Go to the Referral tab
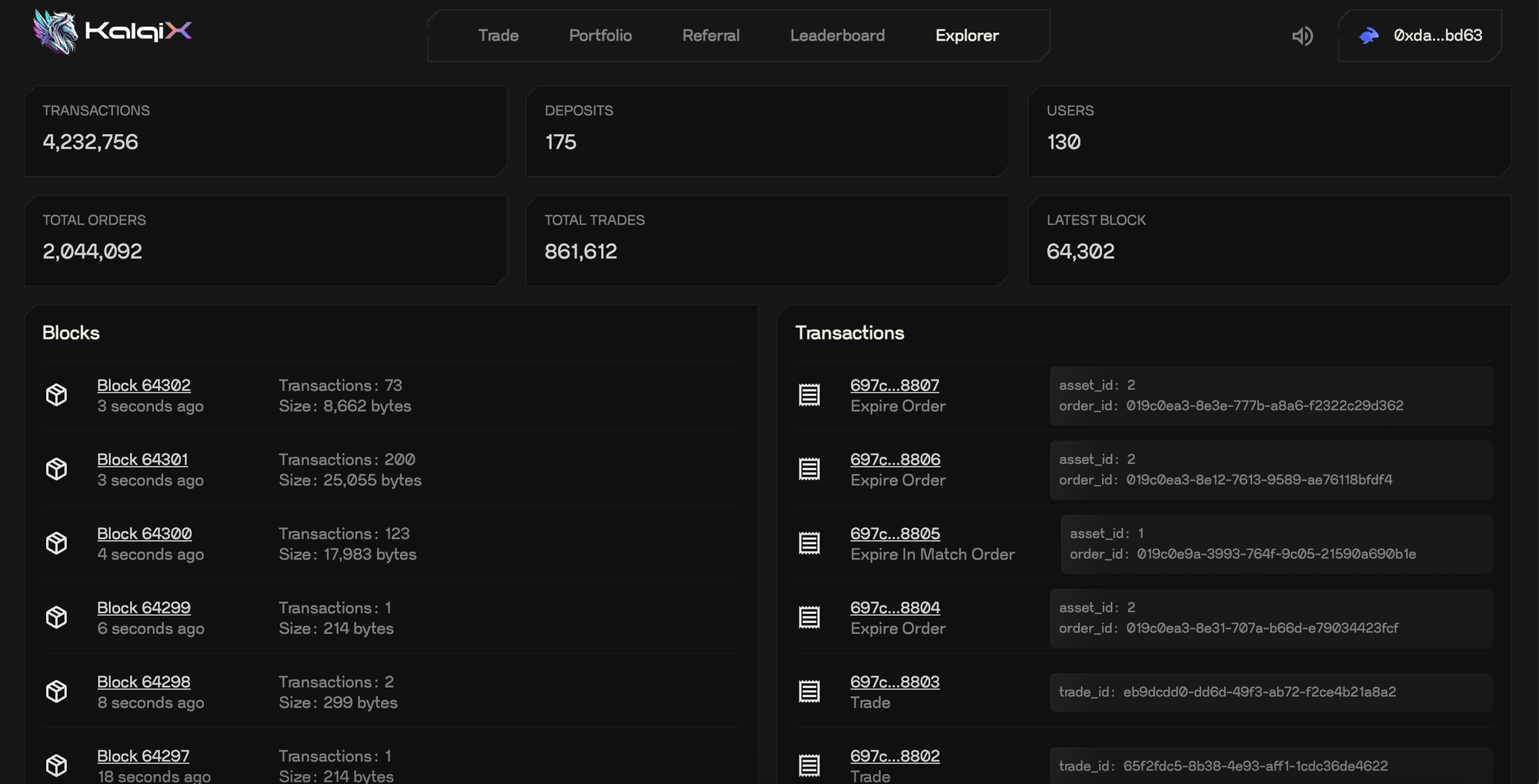The image size is (1539, 784). (x=710, y=36)
